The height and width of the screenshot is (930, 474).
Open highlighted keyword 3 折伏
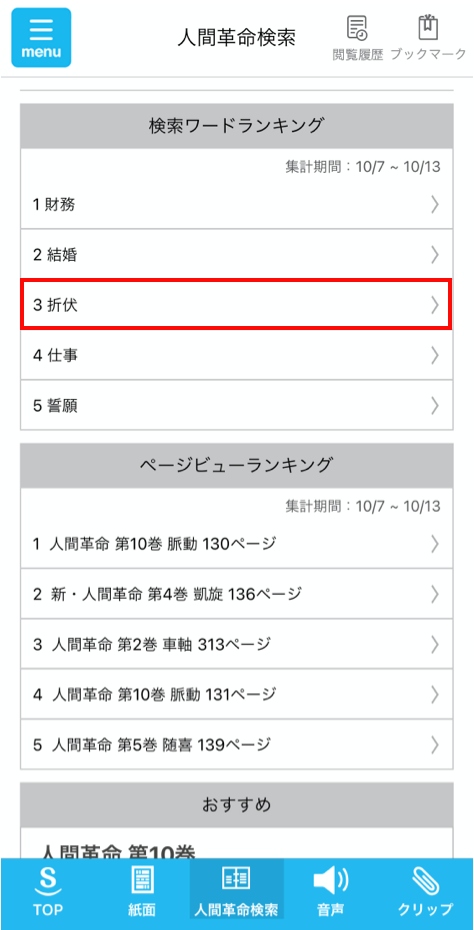click(237, 305)
